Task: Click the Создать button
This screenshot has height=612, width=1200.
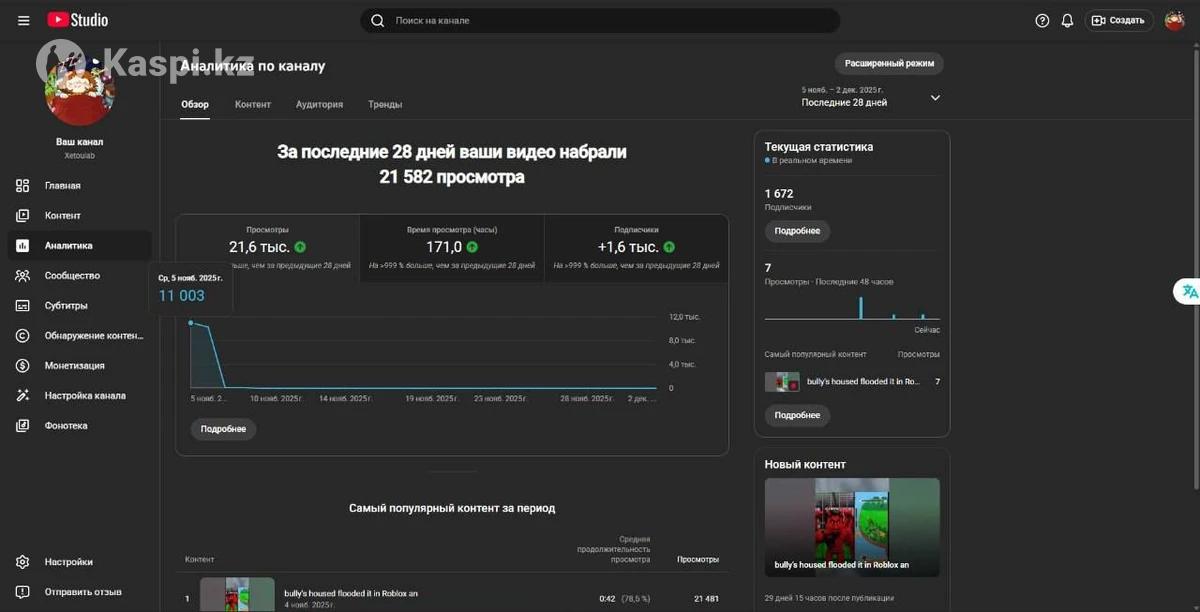Action: coord(1119,20)
